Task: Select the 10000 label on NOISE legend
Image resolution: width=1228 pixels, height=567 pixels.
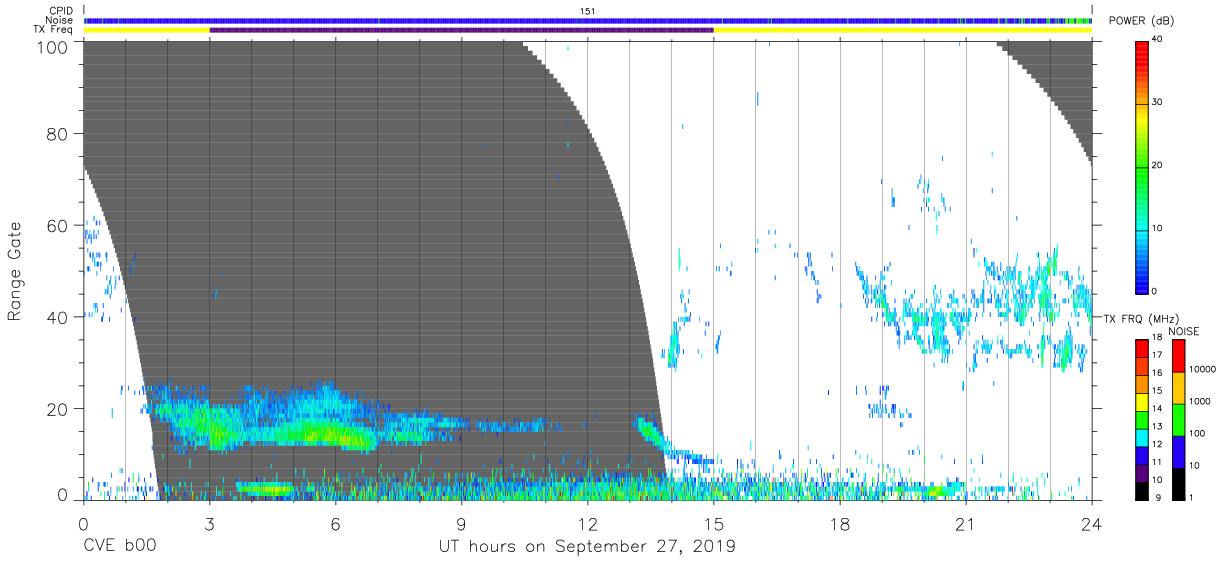Action: (1202, 369)
